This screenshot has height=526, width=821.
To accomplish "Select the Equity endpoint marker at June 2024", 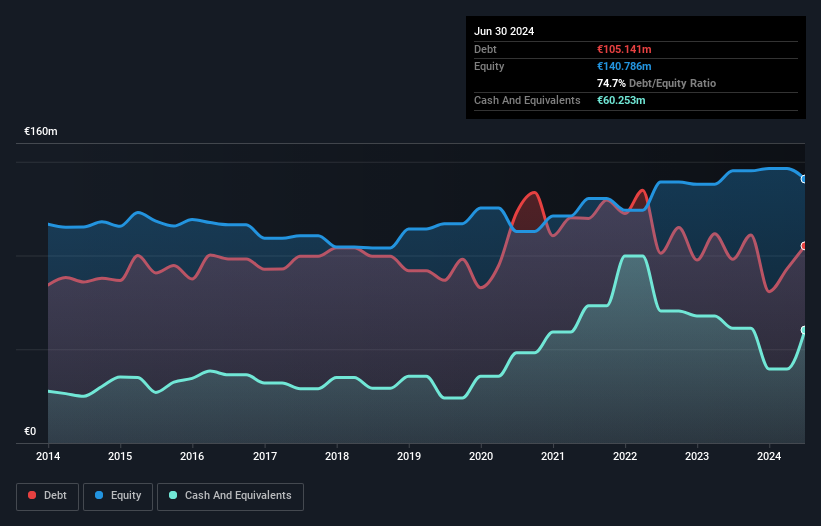I will [804, 179].
